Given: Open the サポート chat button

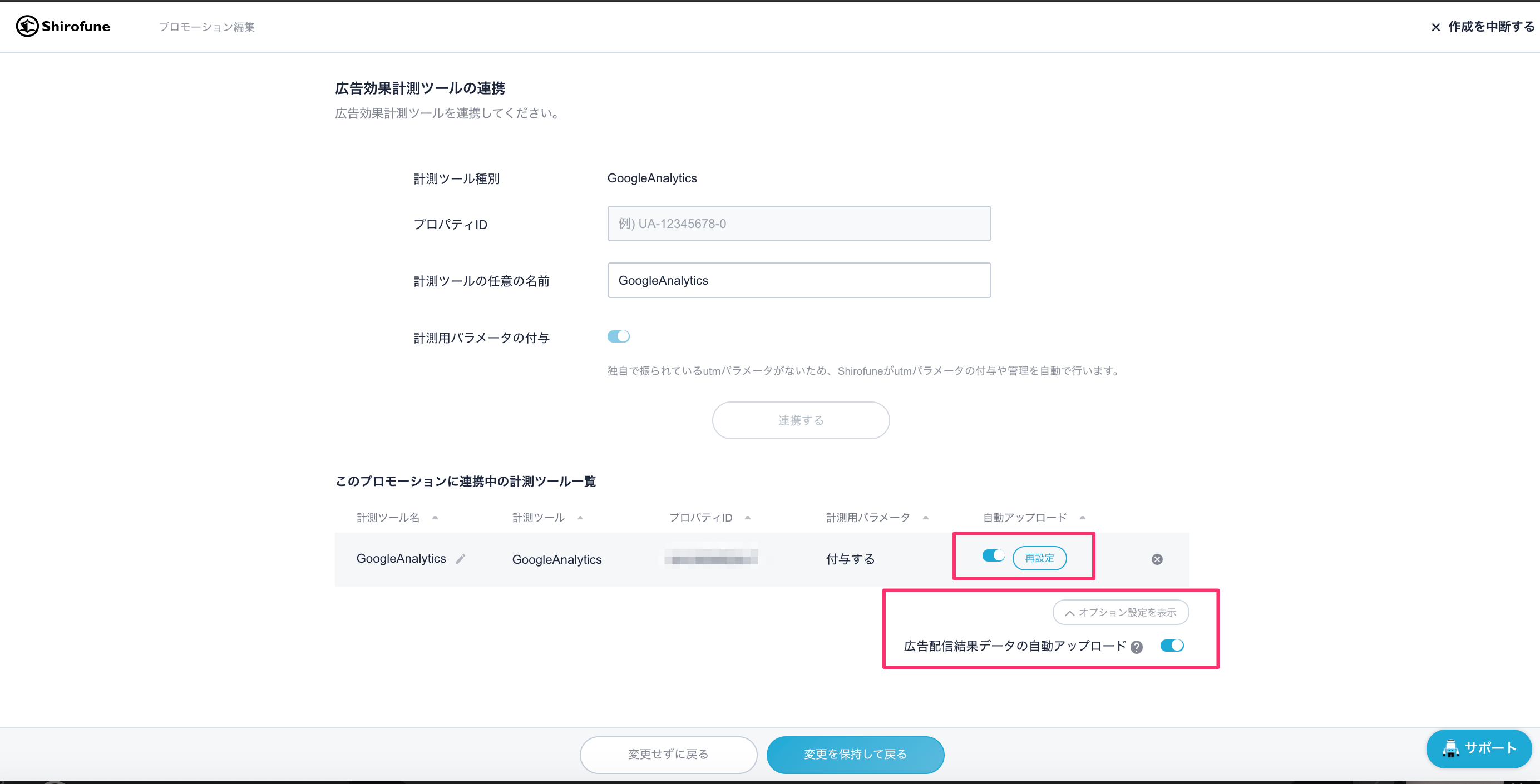Looking at the screenshot, I should pos(1479,748).
